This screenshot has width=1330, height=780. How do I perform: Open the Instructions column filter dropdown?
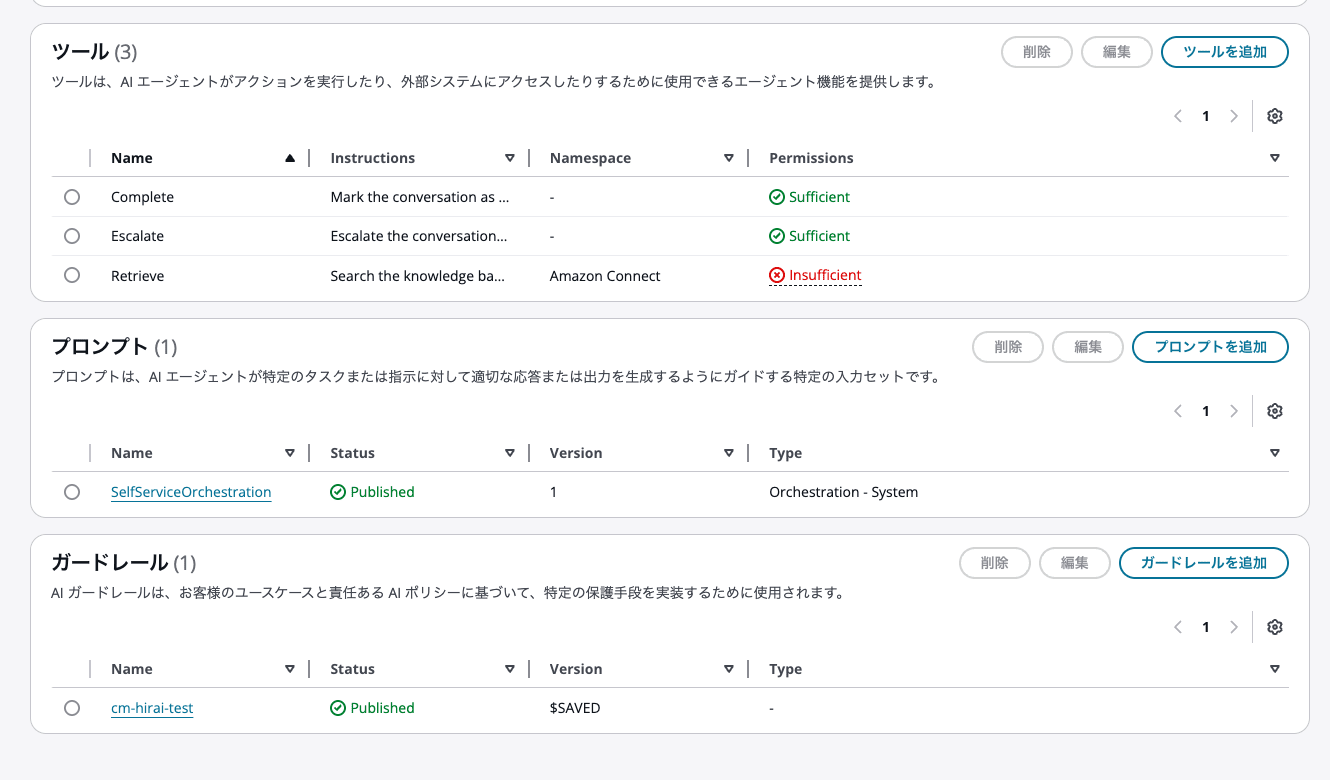pyautogui.click(x=510, y=157)
